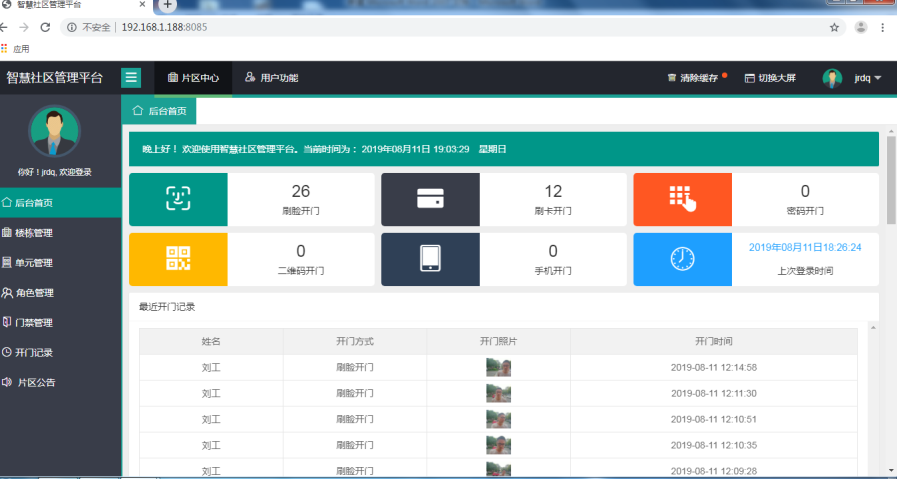Open 开门记录 in the sidebar
Screen dimensions: 897x479
tap(34, 352)
